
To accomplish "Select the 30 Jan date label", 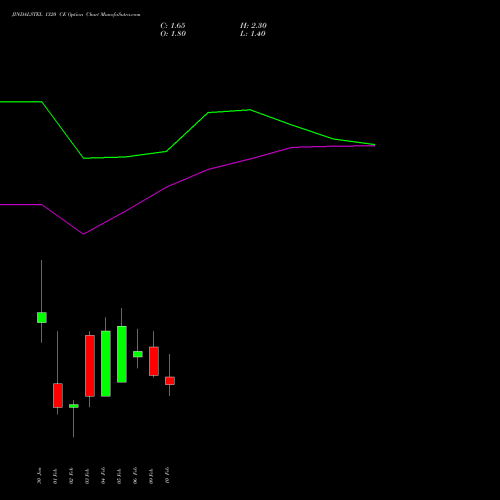I will pos(39,476).
